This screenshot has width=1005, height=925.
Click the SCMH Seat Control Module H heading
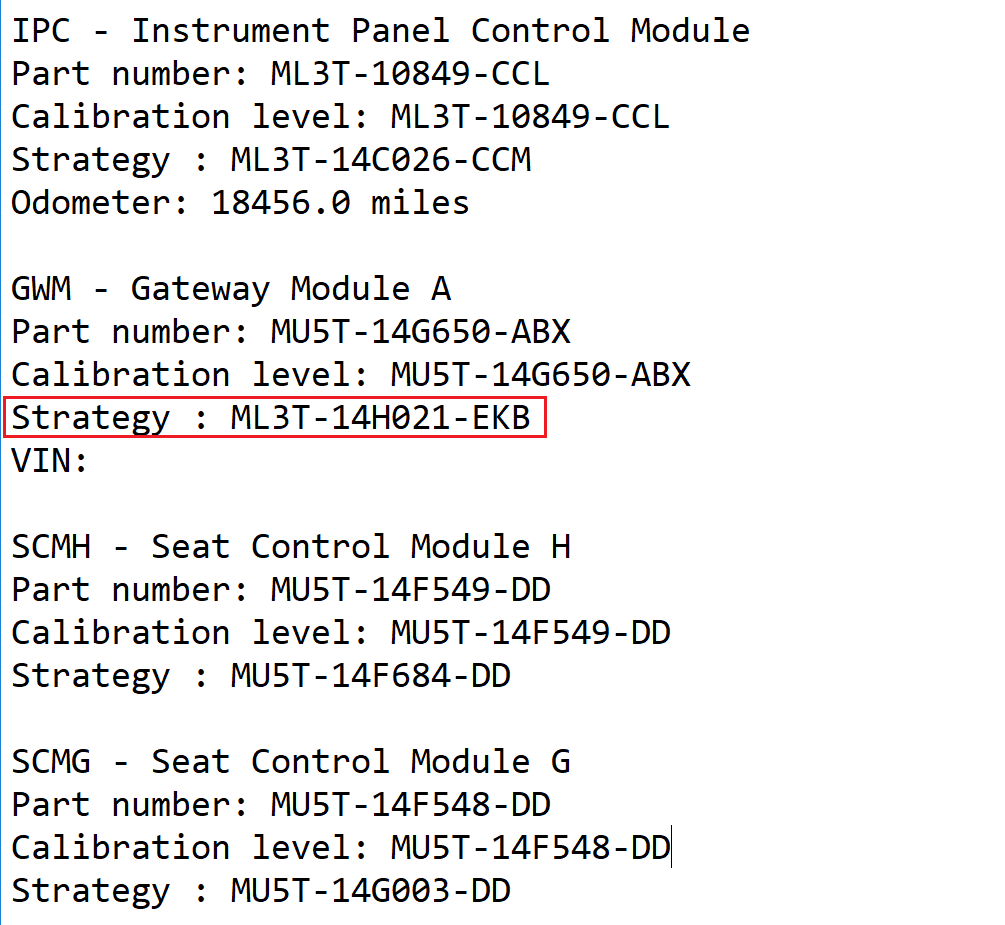(291, 547)
